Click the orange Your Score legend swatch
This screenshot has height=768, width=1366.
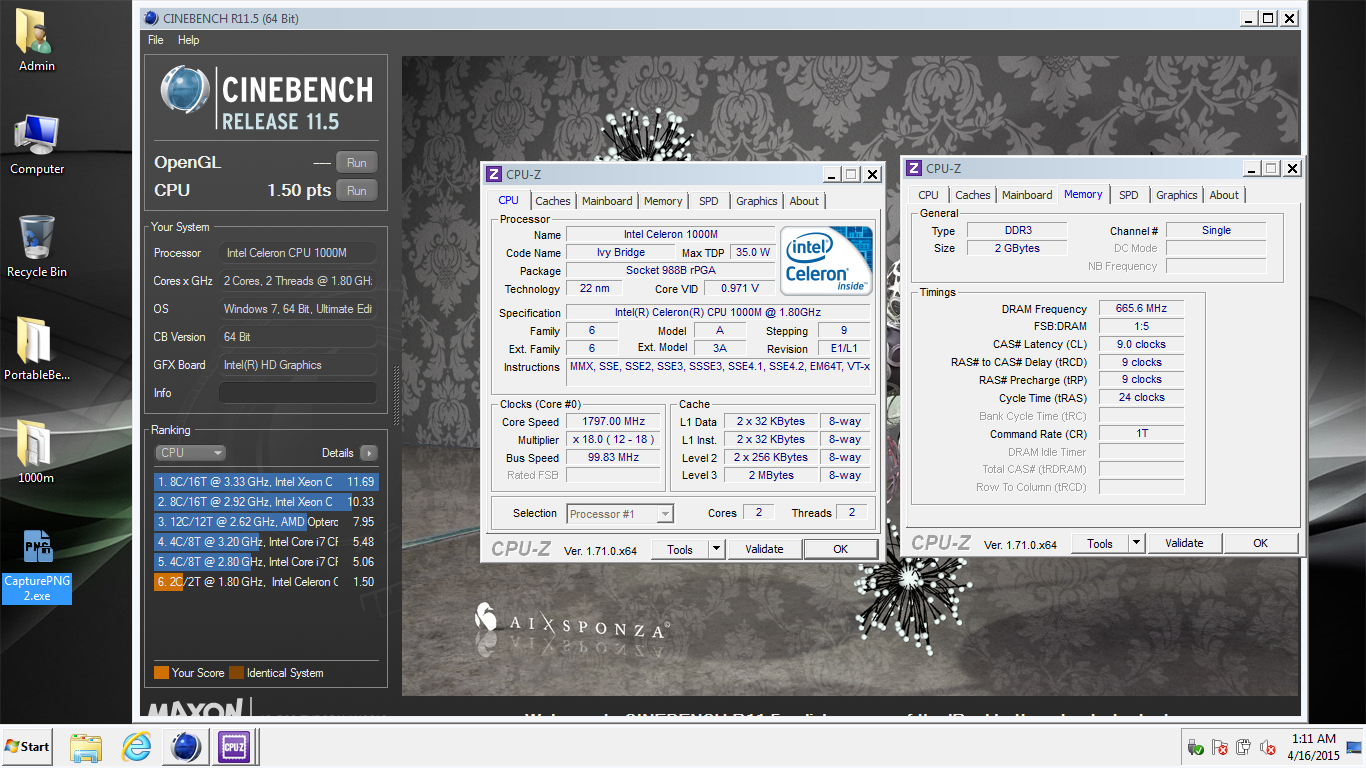coord(161,673)
